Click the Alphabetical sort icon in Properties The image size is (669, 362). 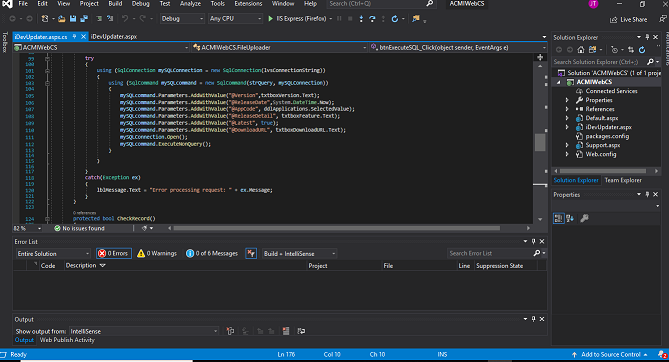point(570,219)
